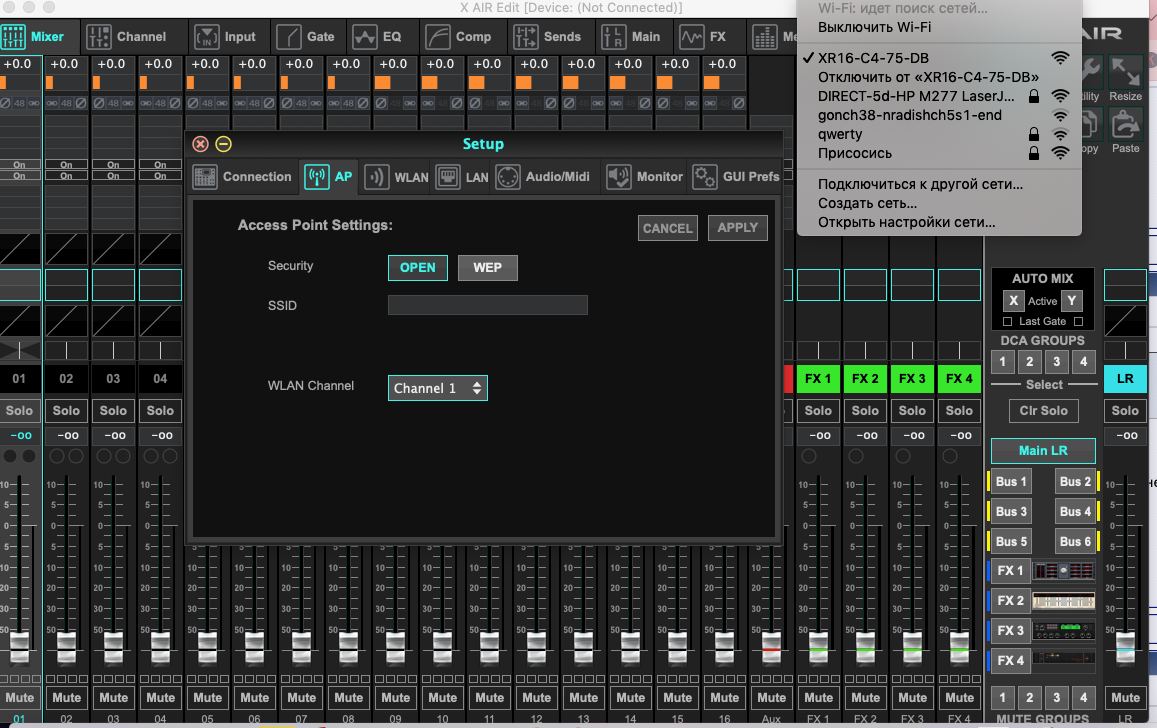Image resolution: width=1157 pixels, height=728 pixels.
Task: Select 'Создать сеть…' in Wi-Fi menu
Action: point(867,203)
